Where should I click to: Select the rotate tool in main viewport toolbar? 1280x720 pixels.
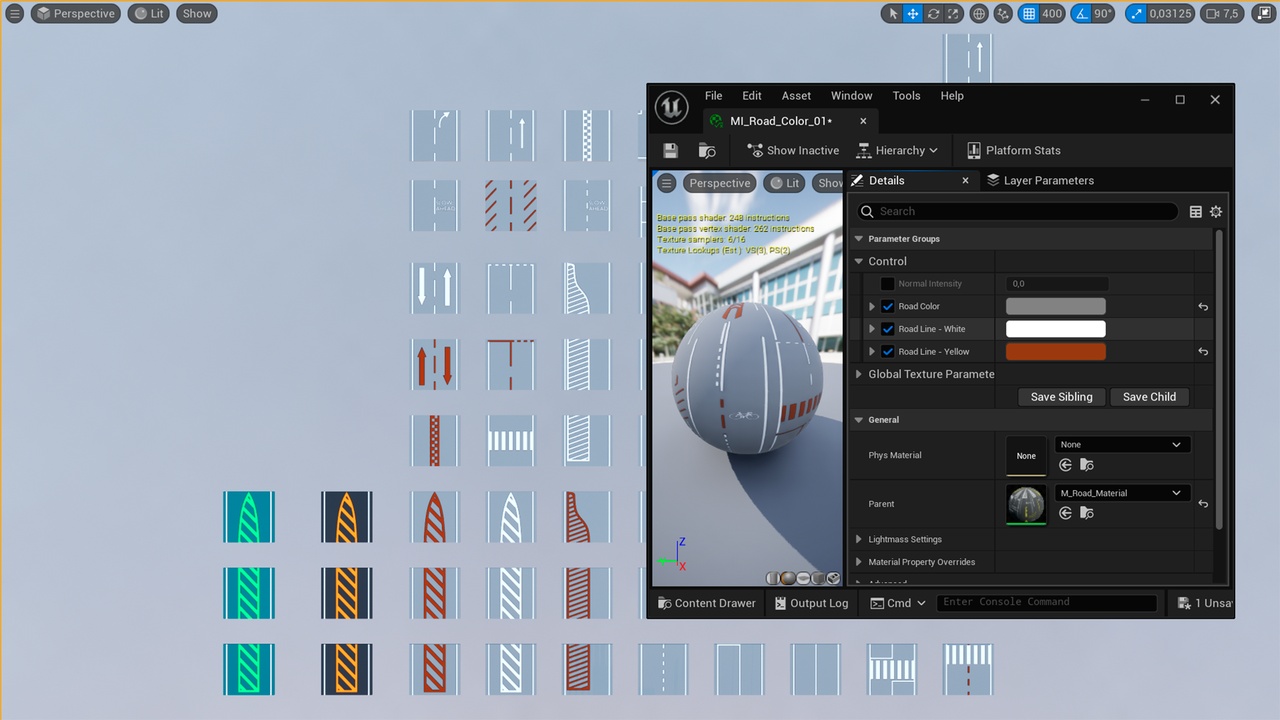[933, 14]
